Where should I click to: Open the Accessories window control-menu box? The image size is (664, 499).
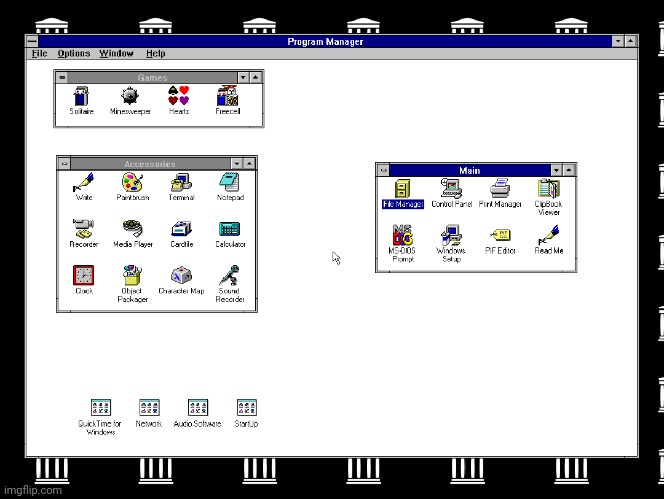[x=64, y=164]
